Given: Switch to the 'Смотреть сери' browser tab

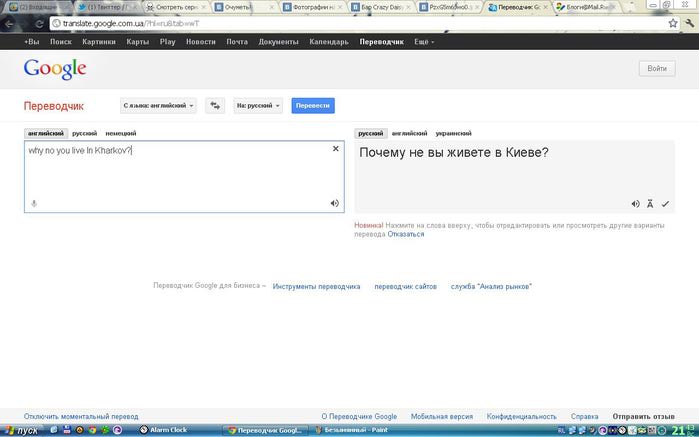Looking at the screenshot, I should click(177, 7).
